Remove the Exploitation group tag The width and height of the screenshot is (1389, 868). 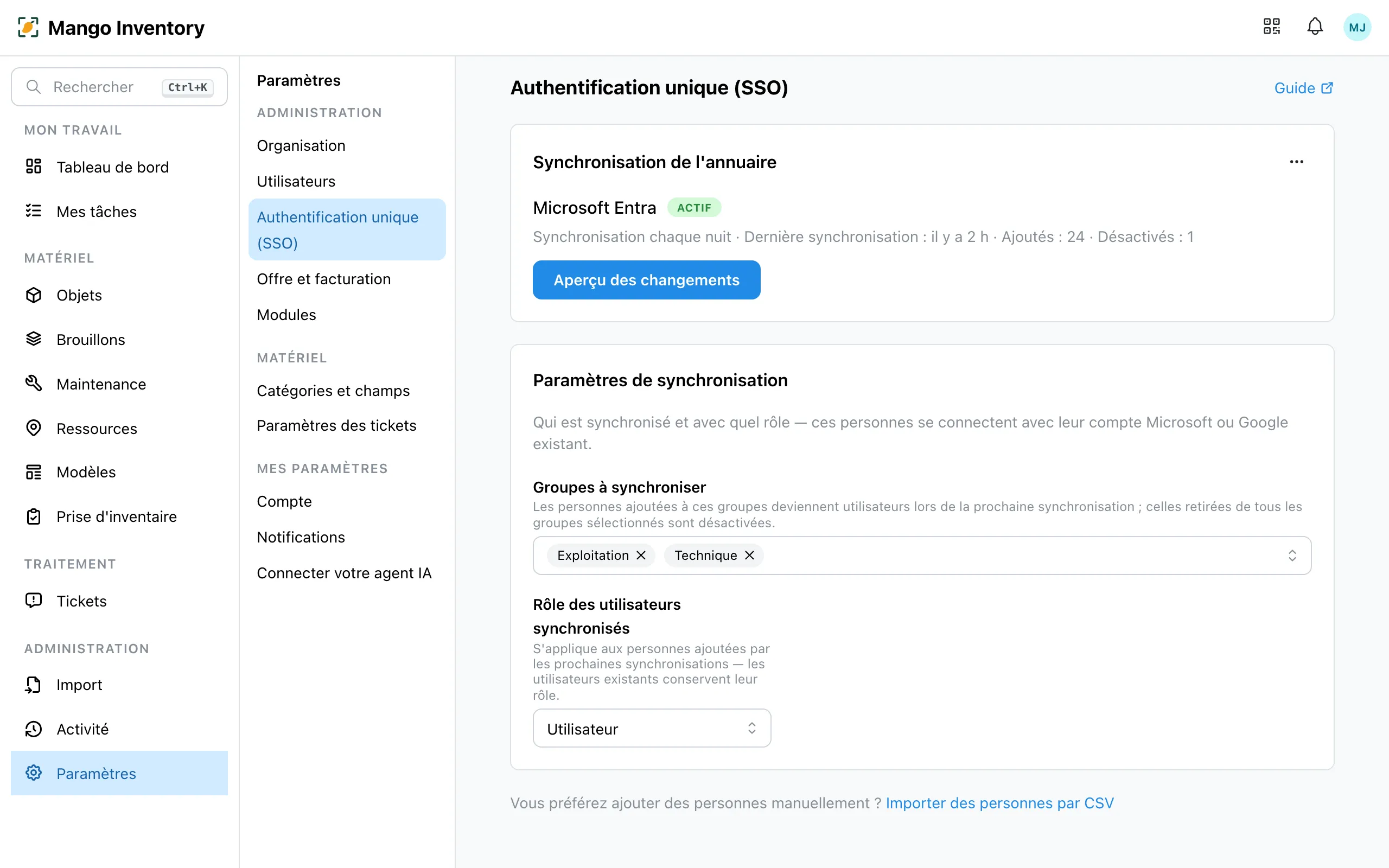pos(641,555)
